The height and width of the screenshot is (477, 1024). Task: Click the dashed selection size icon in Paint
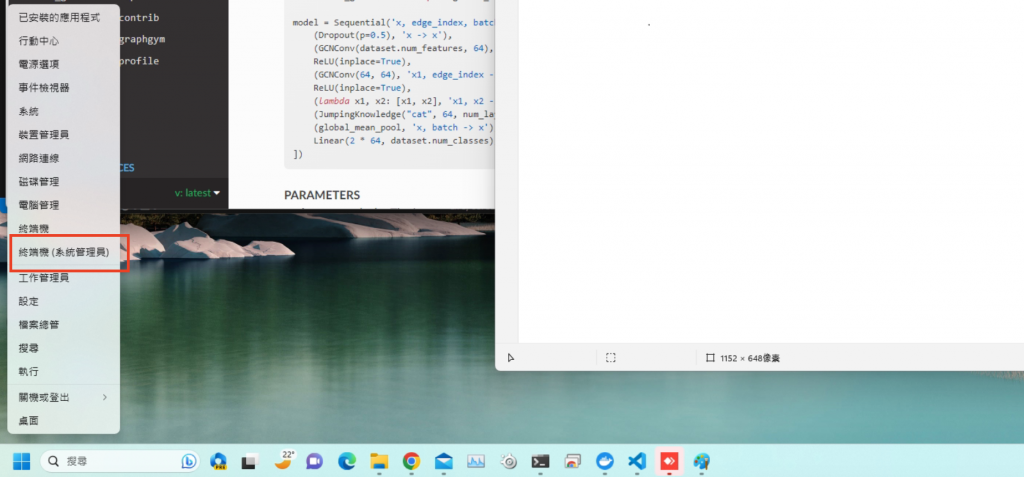coord(611,358)
